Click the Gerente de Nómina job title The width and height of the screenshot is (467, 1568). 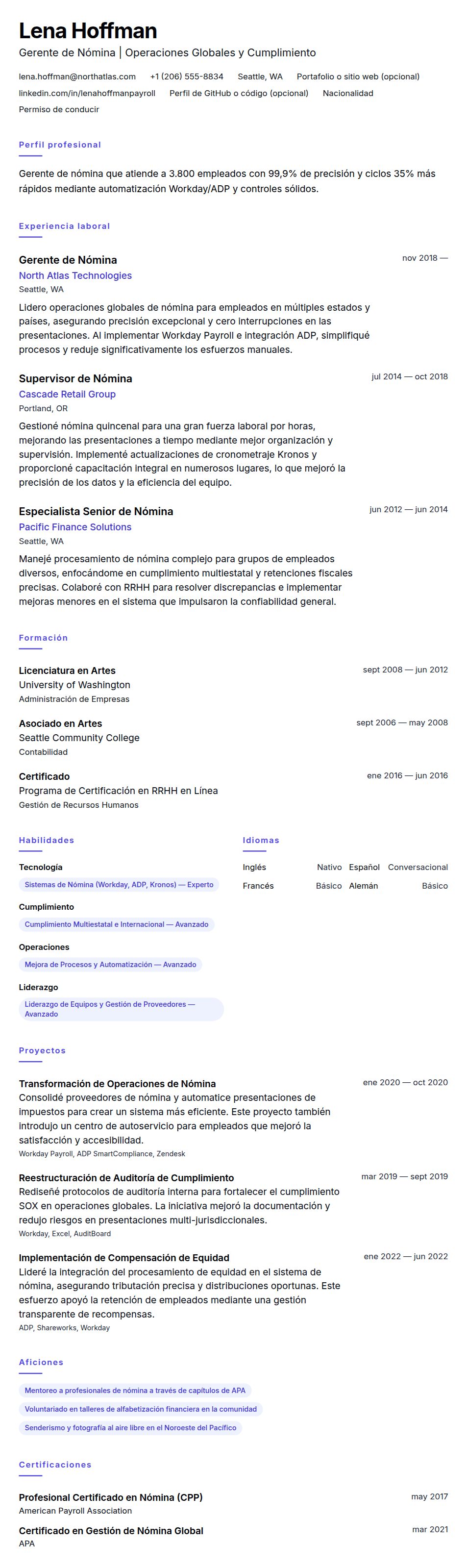pyautogui.click(x=68, y=260)
